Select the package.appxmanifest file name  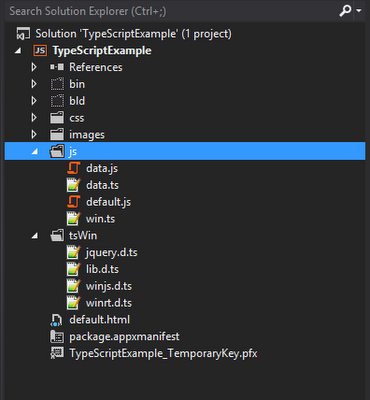point(124,337)
